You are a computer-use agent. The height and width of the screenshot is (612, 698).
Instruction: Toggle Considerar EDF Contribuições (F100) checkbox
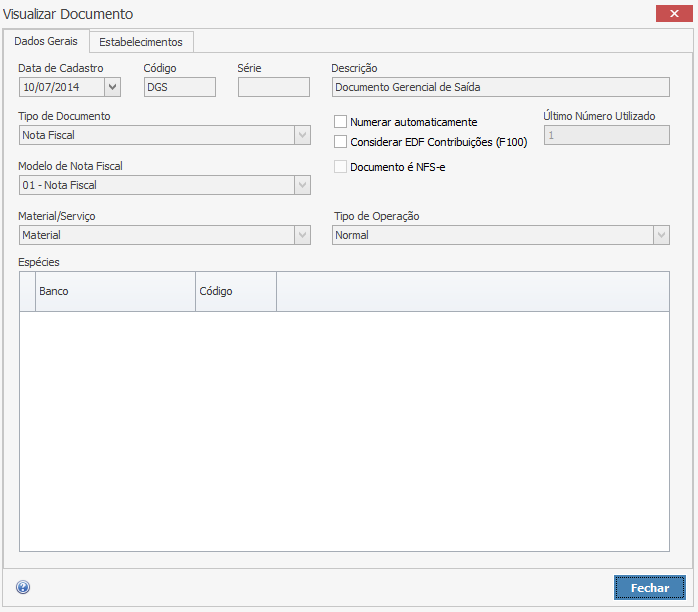pos(341,142)
